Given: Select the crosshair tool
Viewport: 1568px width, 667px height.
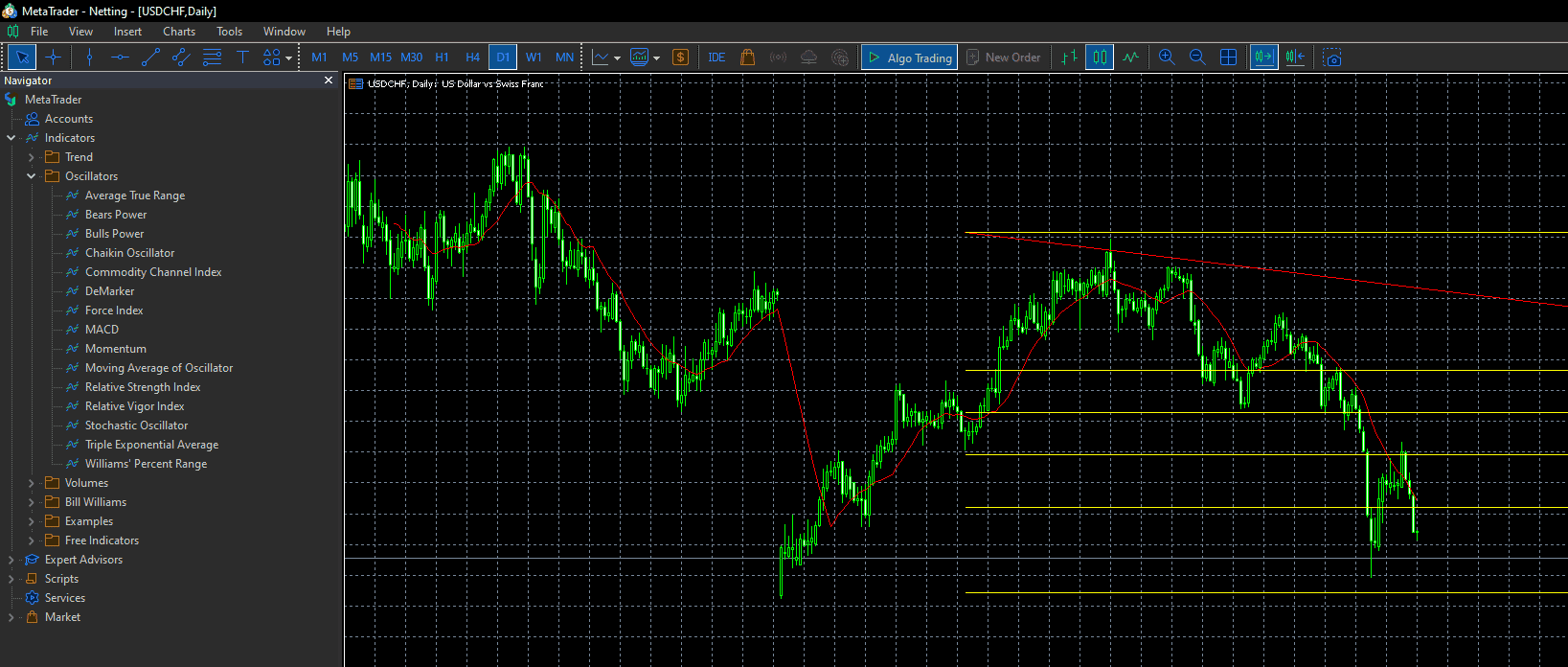Looking at the screenshot, I should point(53,57).
